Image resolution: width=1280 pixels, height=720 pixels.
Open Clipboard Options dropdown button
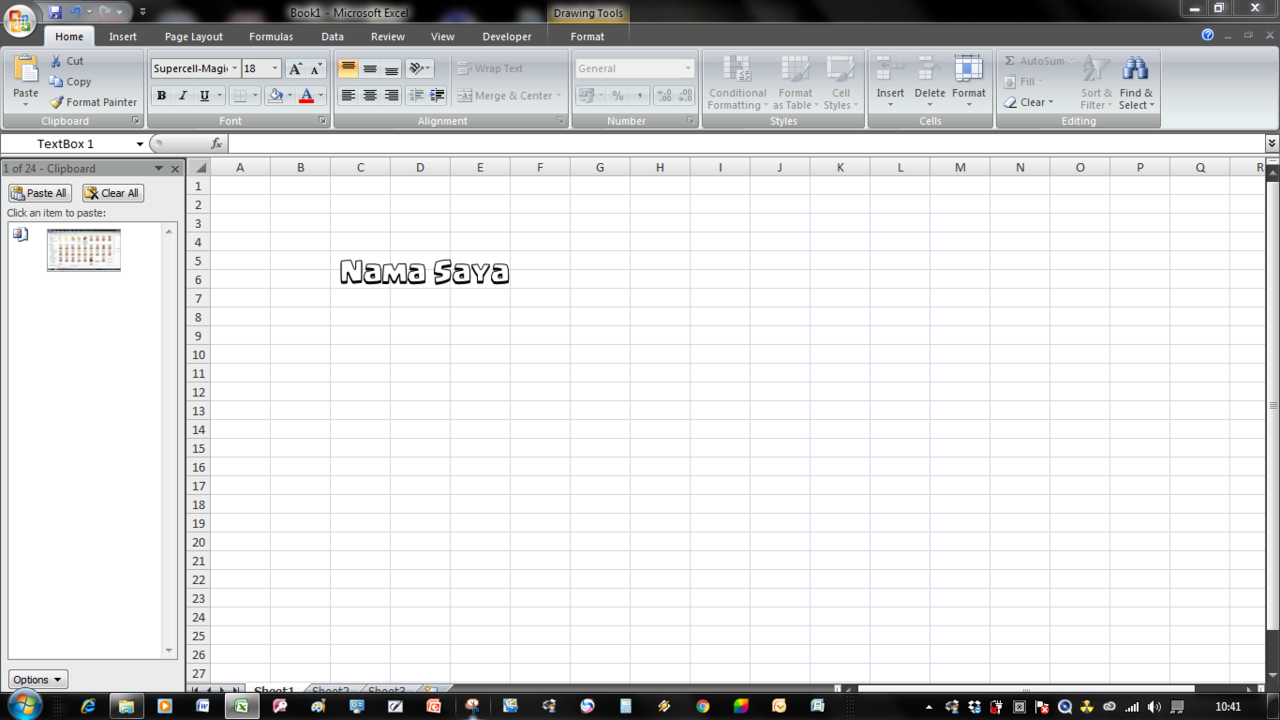click(38, 679)
